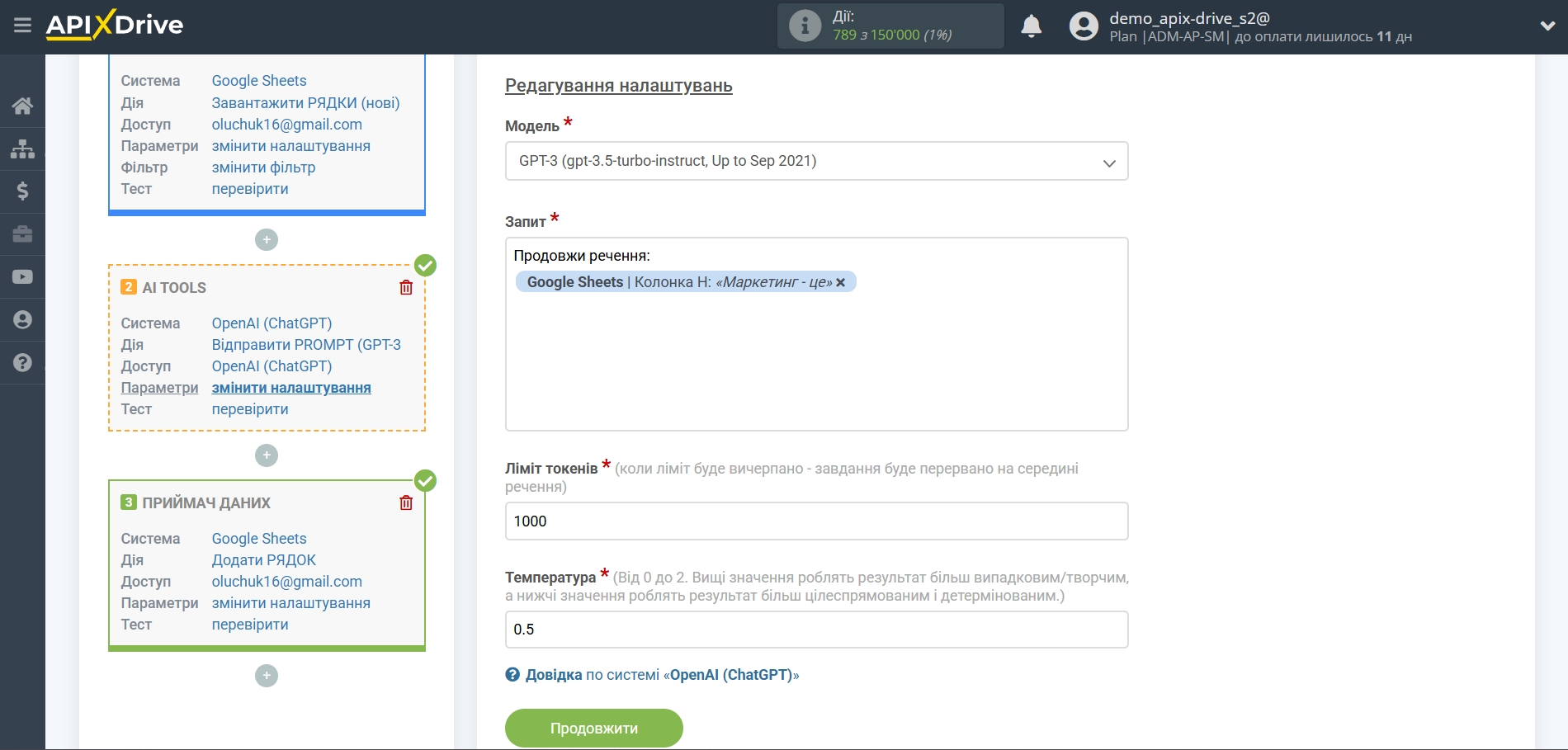Open help question icon in sidebar

(22, 362)
